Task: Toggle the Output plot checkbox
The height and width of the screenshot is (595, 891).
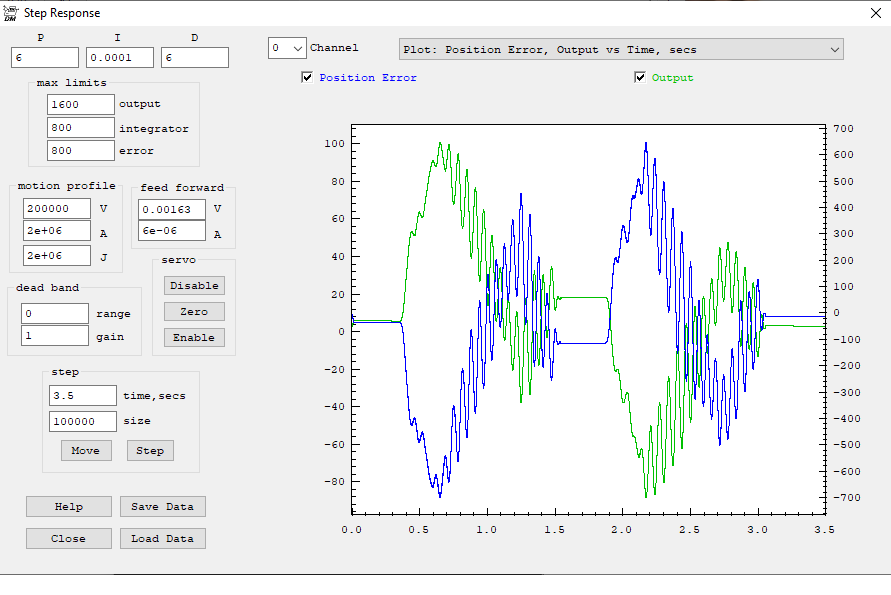Action: [x=640, y=78]
